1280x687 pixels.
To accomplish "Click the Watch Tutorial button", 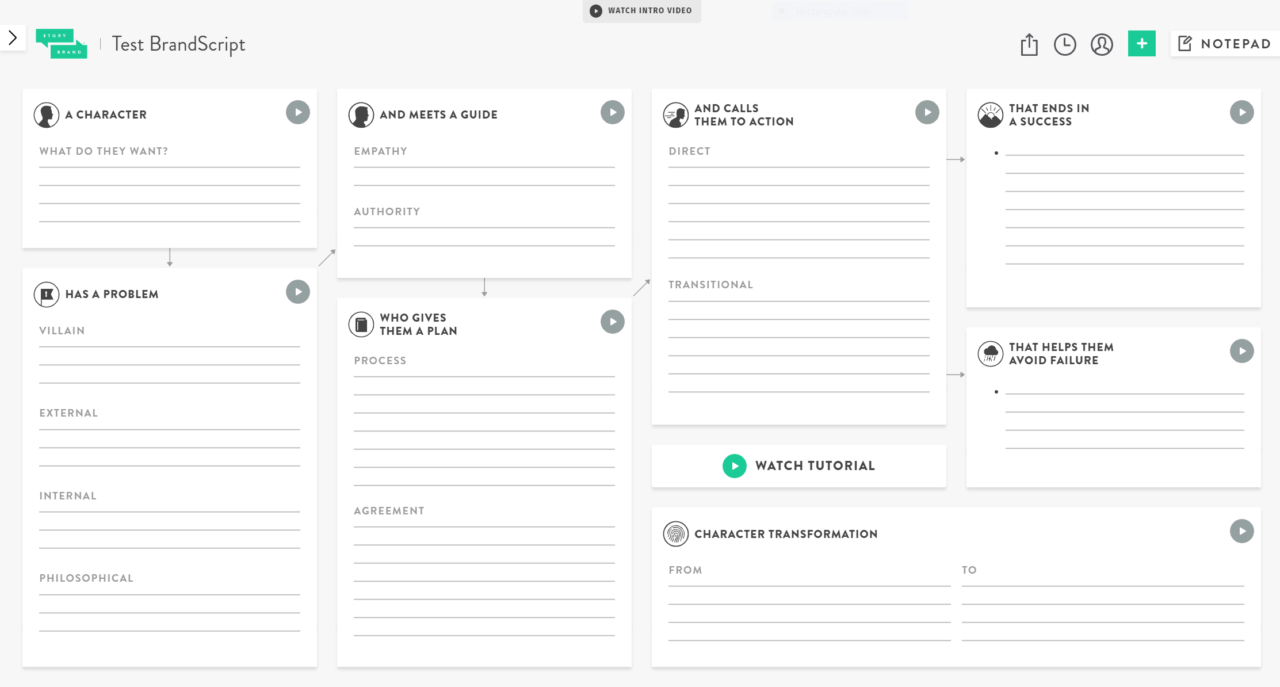I will [798, 465].
